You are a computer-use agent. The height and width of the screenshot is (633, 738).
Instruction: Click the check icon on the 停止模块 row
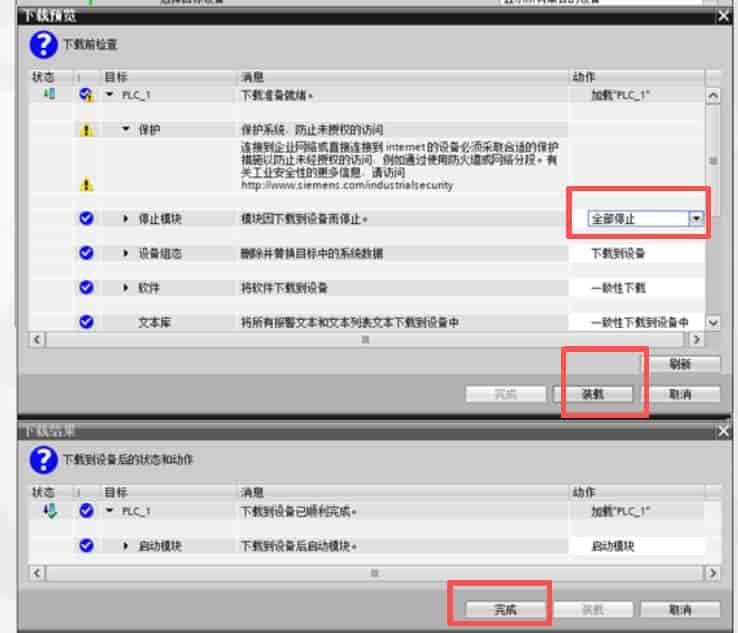86,218
